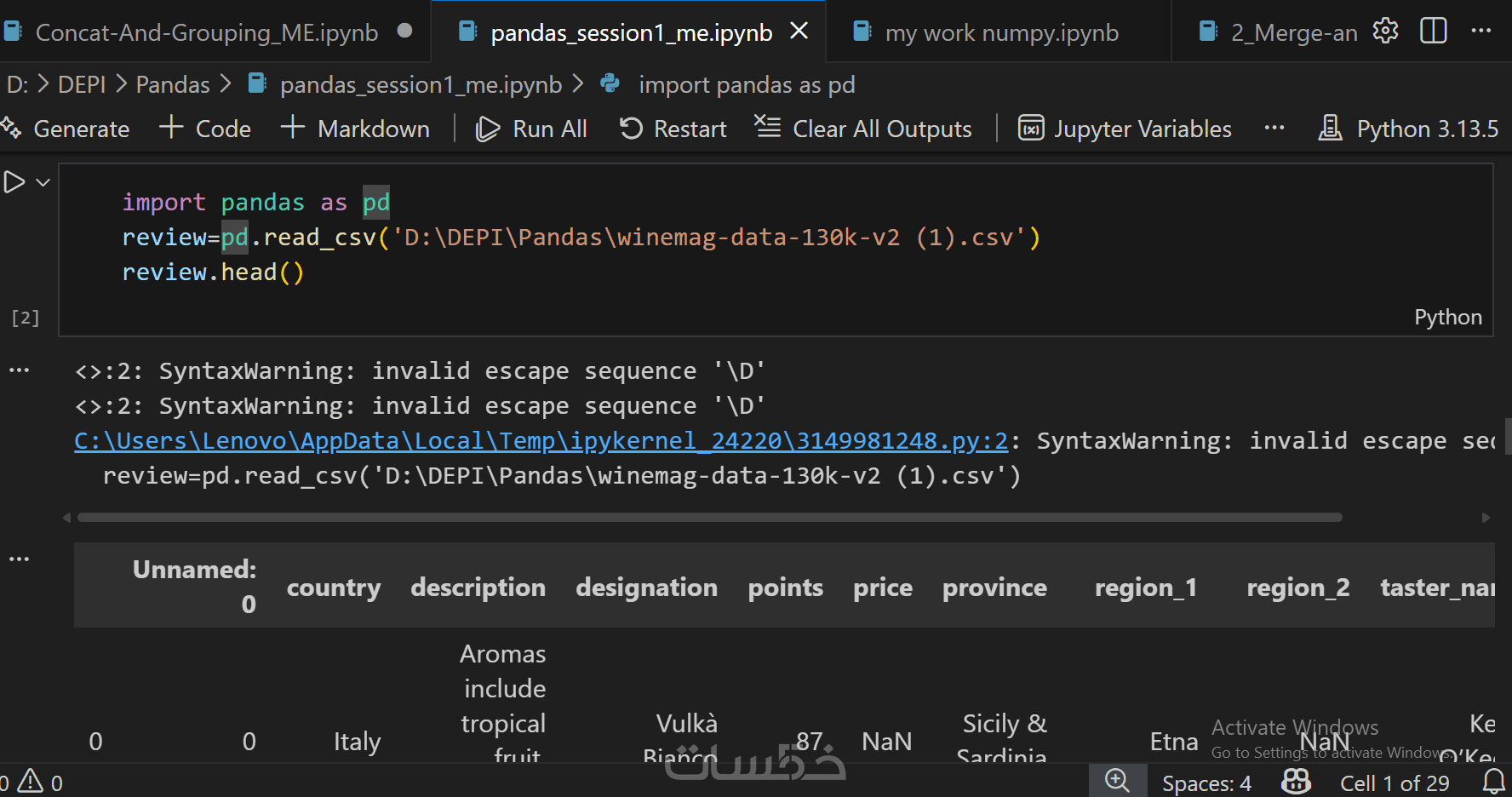Viewport: 1512px width, 797px height.
Task: Open the ipykernel temp file link
Action: click(x=541, y=441)
